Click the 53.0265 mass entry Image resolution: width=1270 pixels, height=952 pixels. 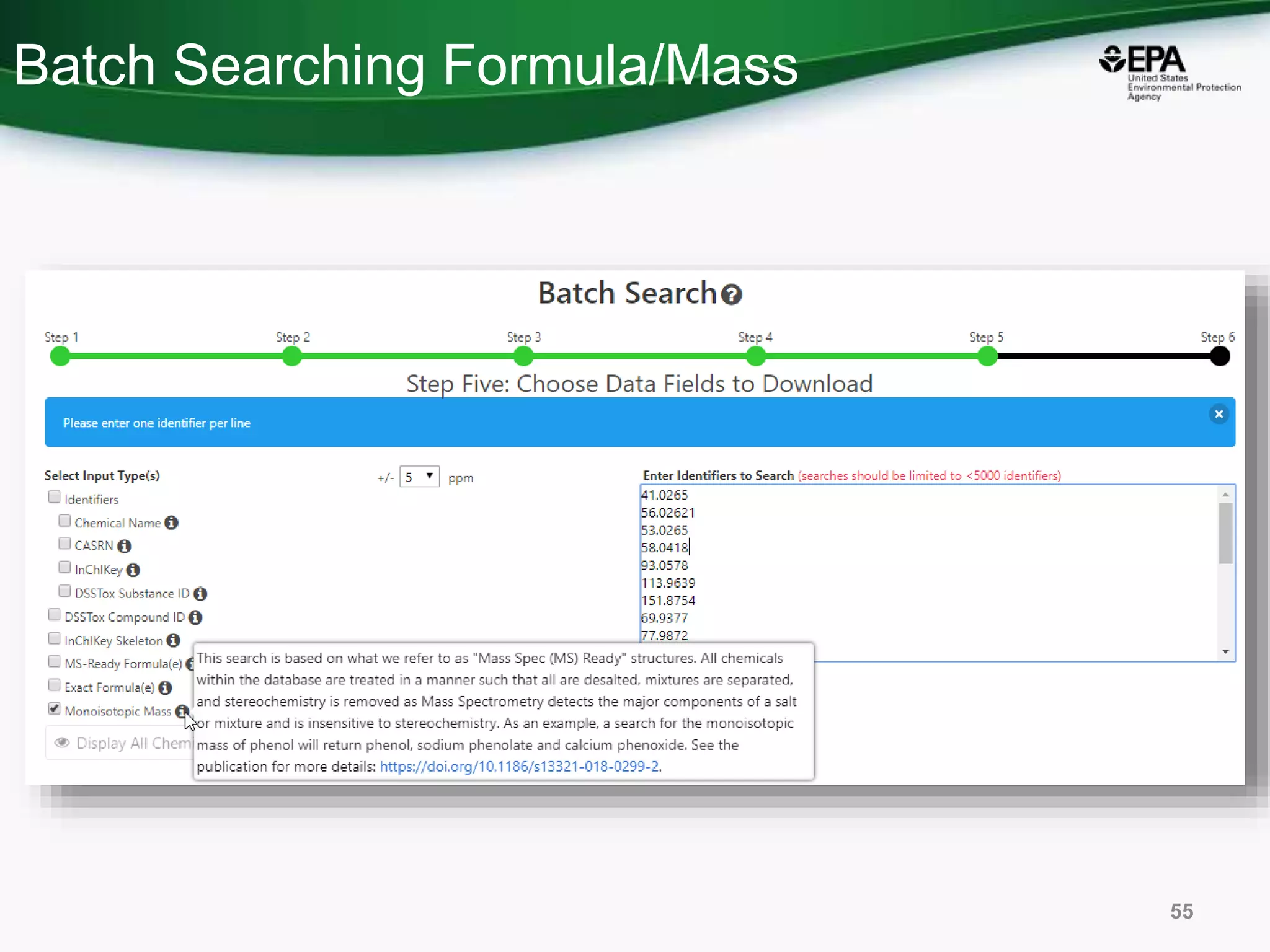pyautogui.click(x=665, y=531)
